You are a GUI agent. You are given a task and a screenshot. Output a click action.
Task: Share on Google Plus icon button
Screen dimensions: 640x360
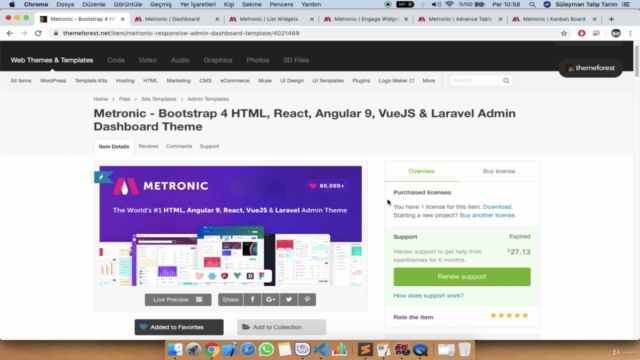271,300
